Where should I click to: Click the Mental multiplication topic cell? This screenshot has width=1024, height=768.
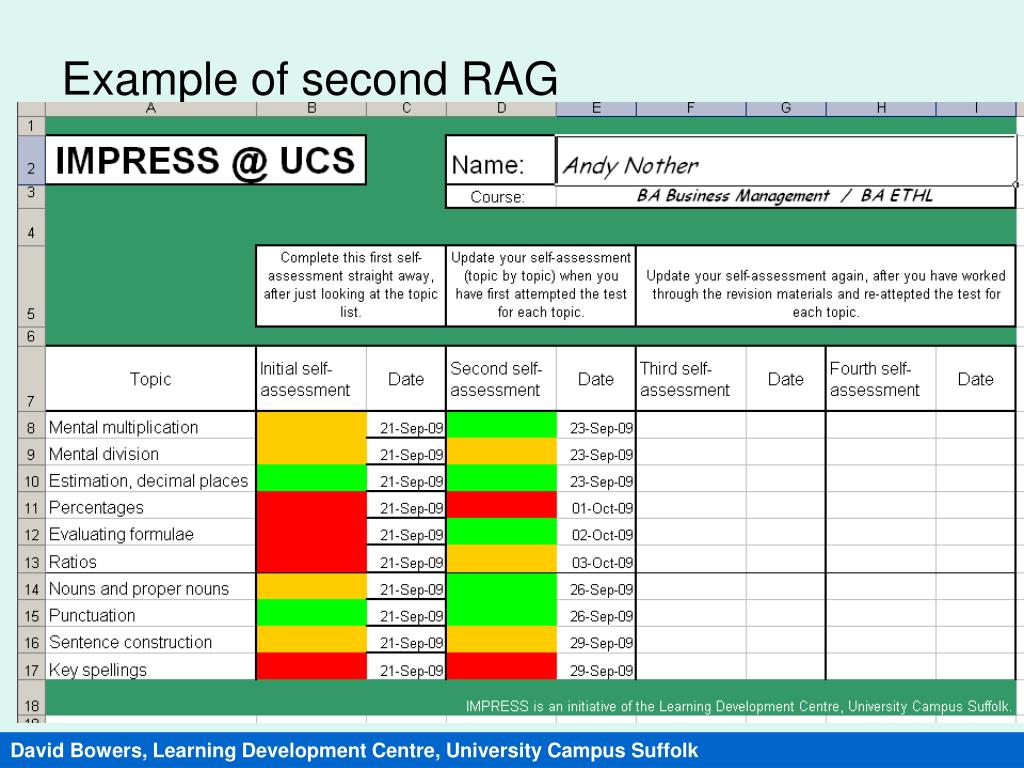pyautogui.click(x=150, y=426)
